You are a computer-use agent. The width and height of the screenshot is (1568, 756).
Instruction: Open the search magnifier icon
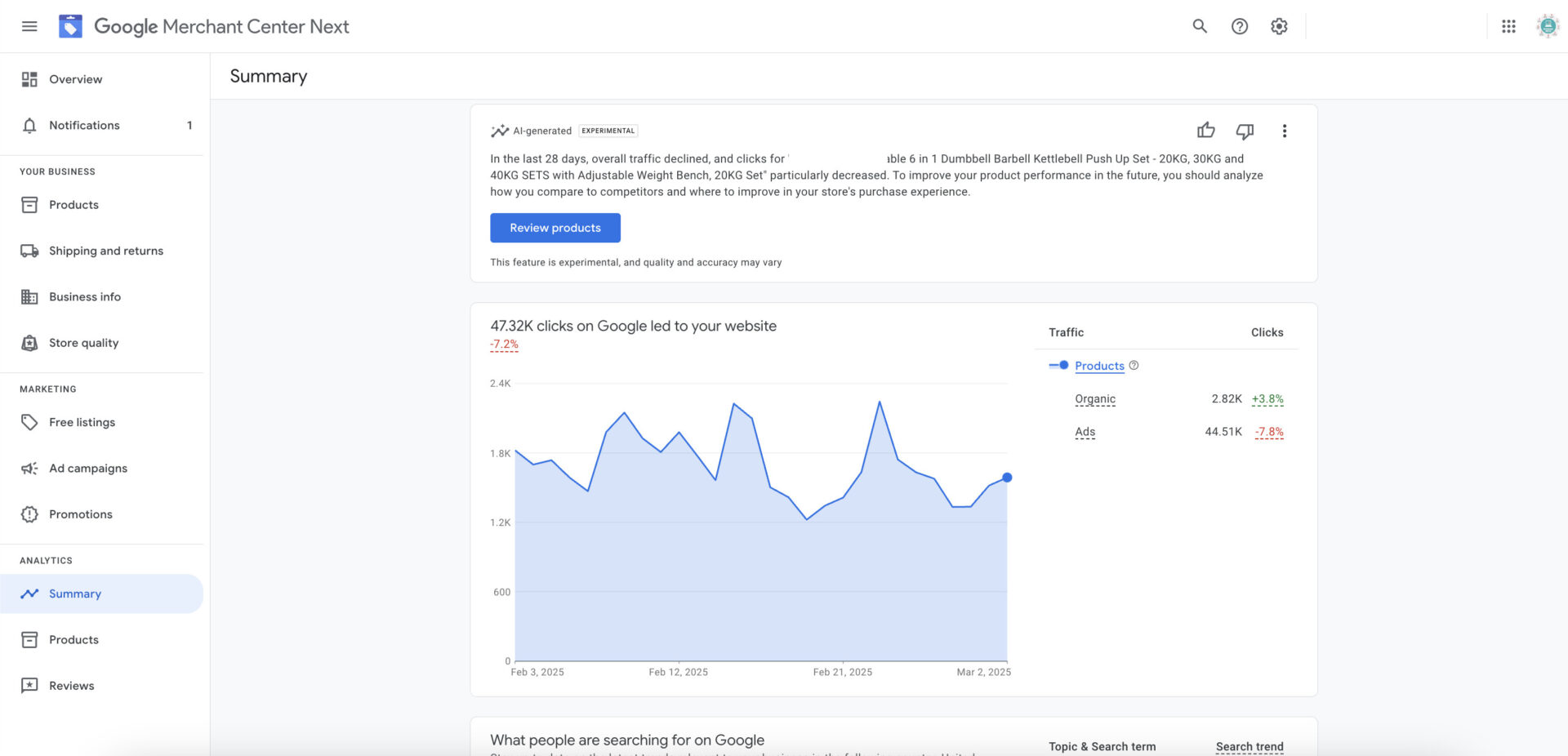pos(1200,26)
